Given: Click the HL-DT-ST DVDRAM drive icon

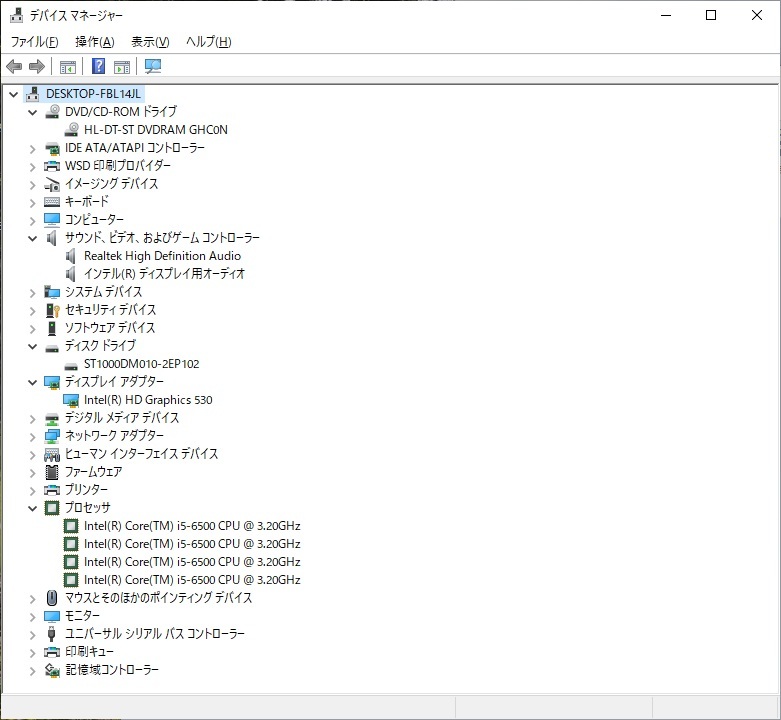Looking at the screenshot, I should coord(71,130).
